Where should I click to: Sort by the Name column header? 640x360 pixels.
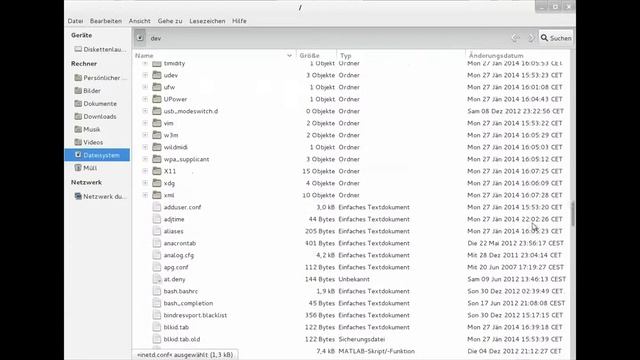214,55
